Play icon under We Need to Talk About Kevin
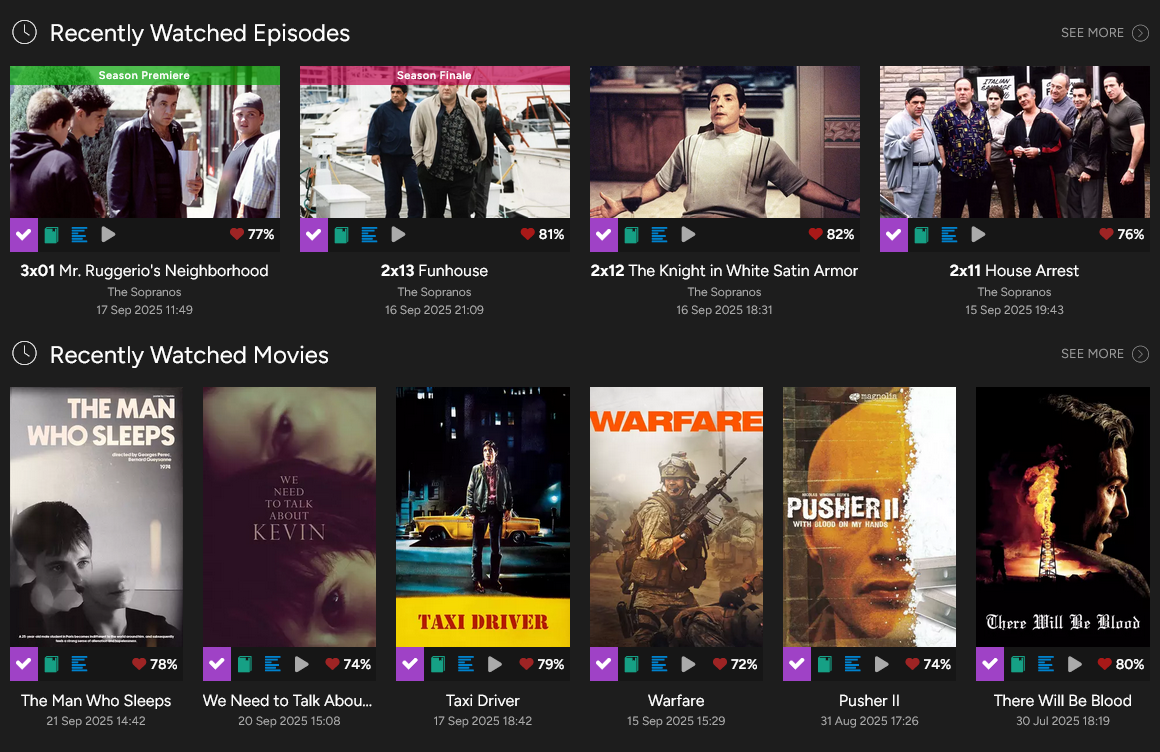This screenshot has width=1160, height=752. point(301,664)
